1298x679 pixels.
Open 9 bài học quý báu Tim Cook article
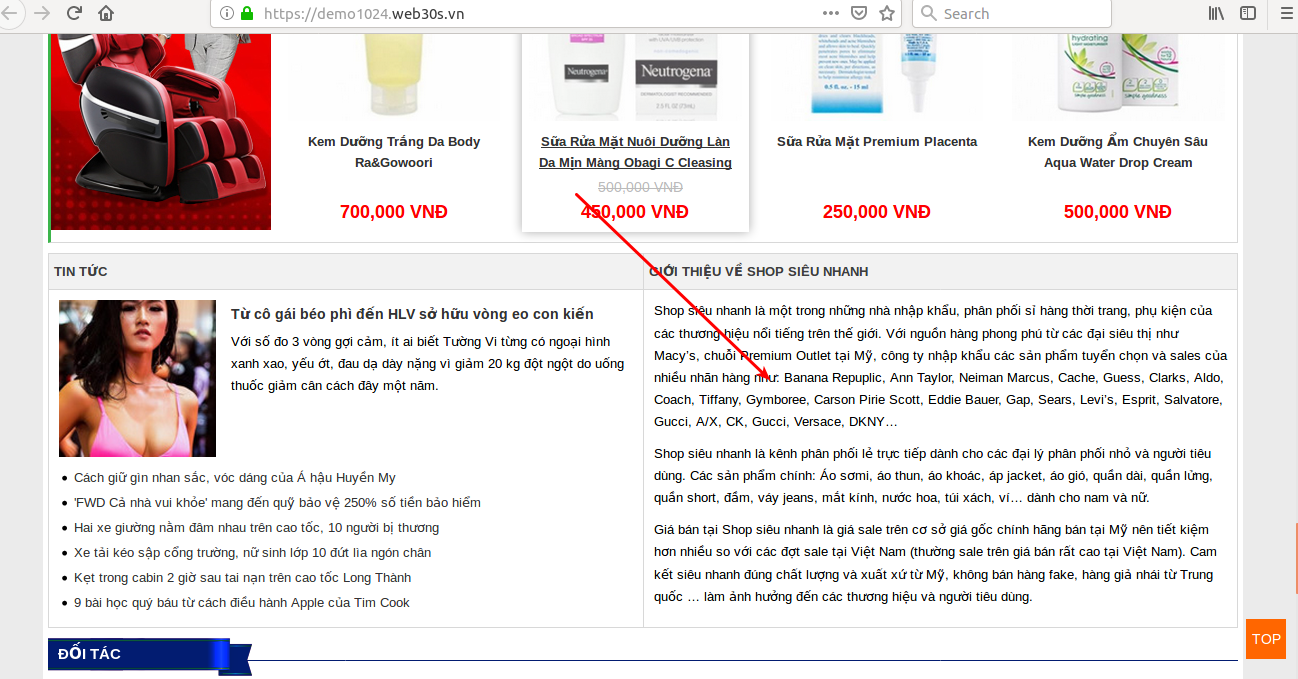pos(241,603)
